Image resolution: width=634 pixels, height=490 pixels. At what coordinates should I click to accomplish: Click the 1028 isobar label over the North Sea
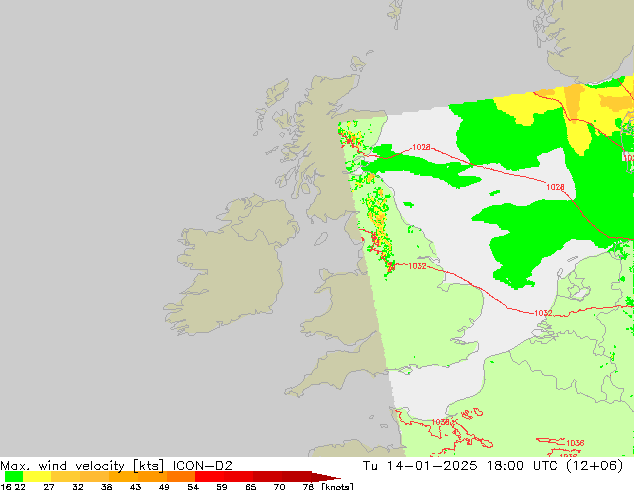pos(555,187)
